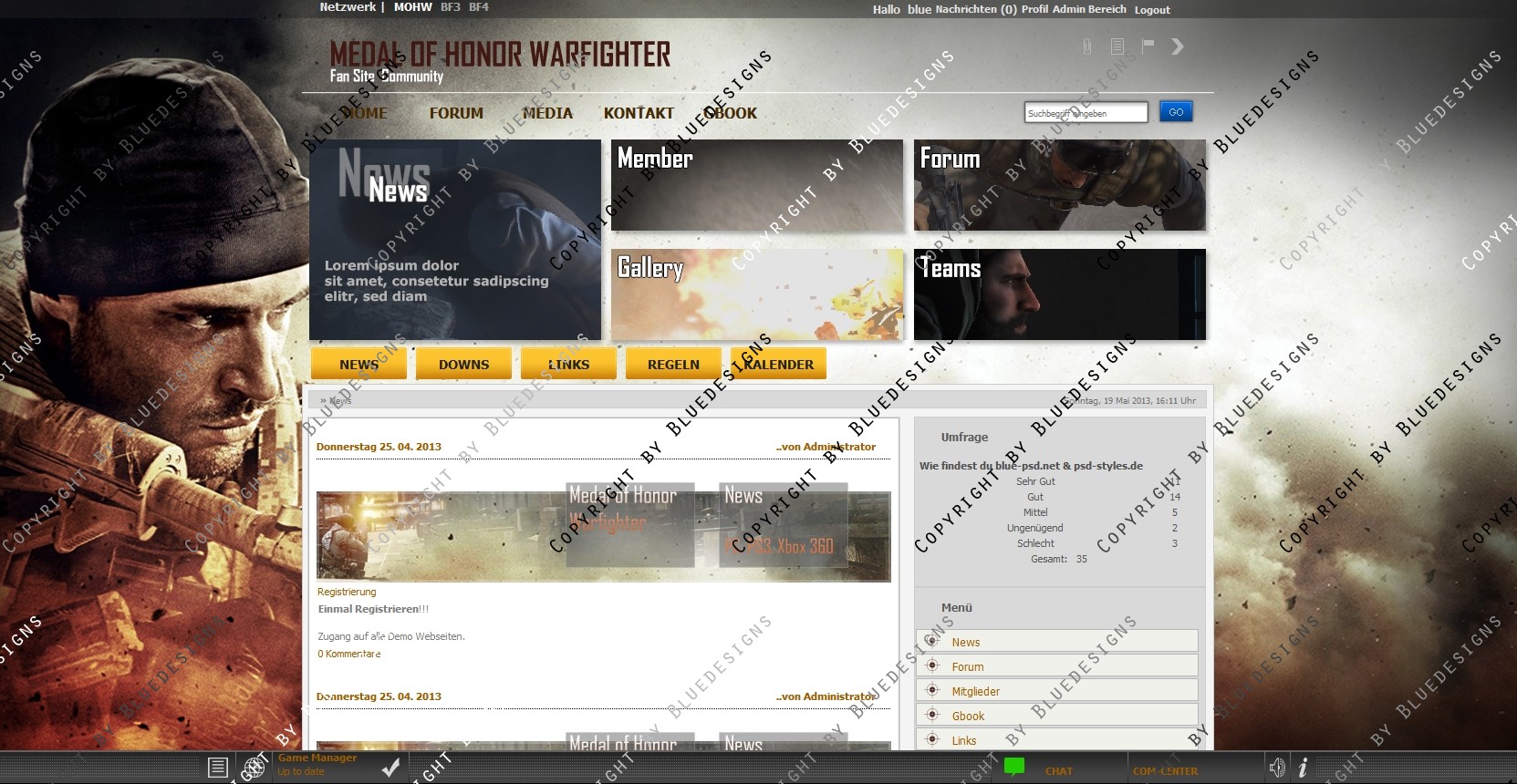Open the Profil link
This screenshot has width=1517, height=784.
(1034, 9)
